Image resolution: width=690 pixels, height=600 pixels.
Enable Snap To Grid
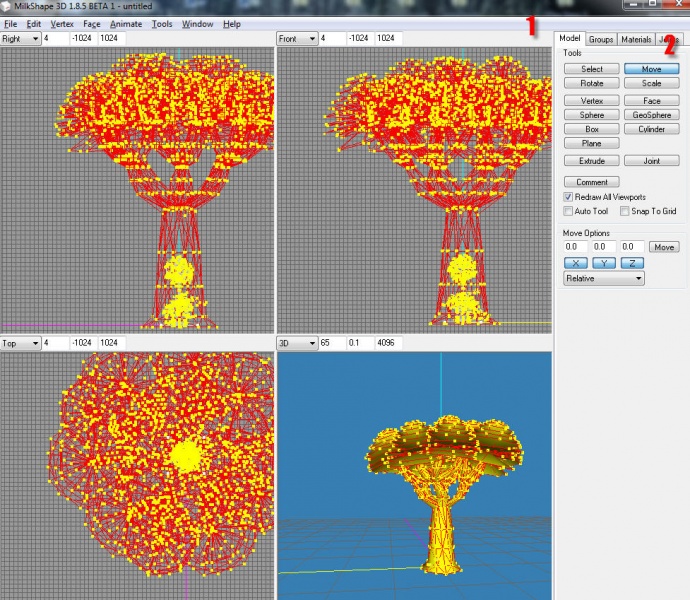pyautogui.click(x=624, y=212)
